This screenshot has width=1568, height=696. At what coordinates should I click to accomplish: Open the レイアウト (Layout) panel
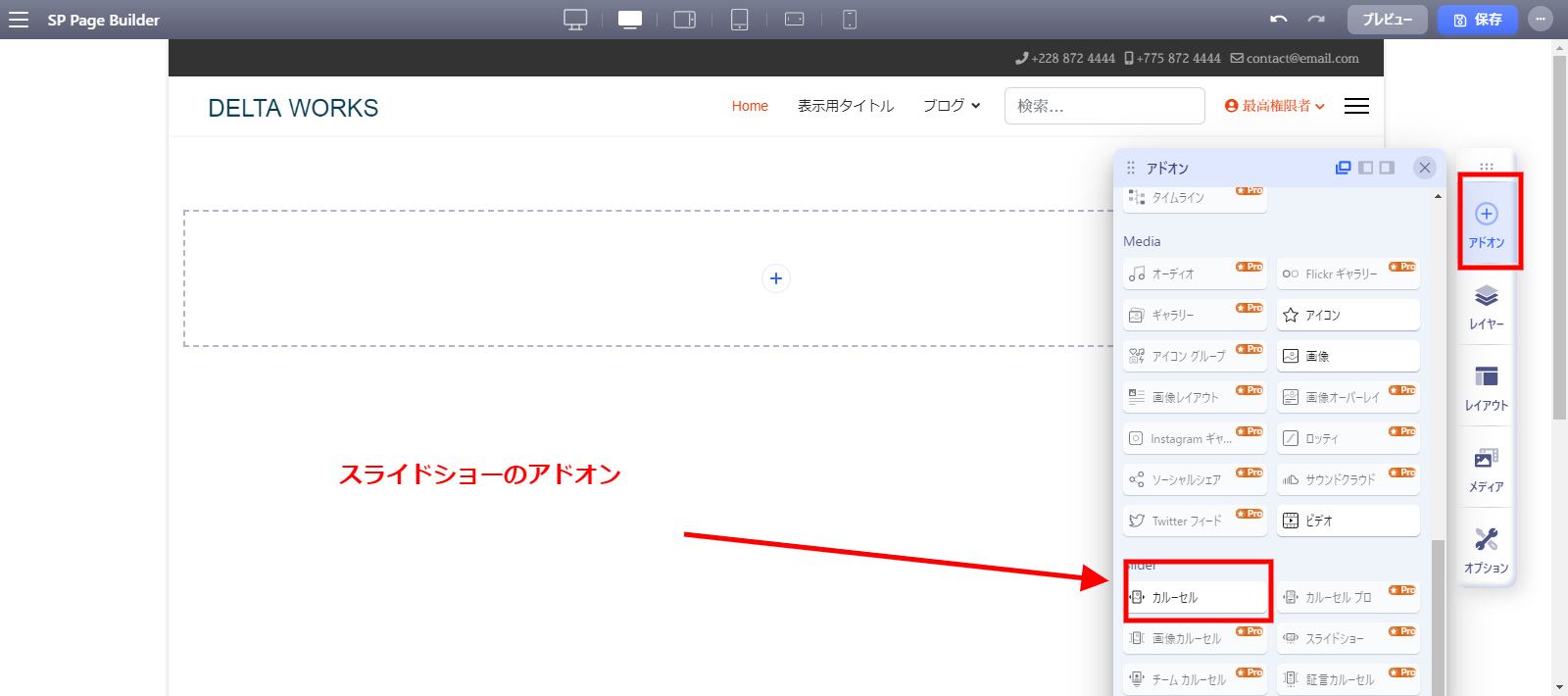1486,387
